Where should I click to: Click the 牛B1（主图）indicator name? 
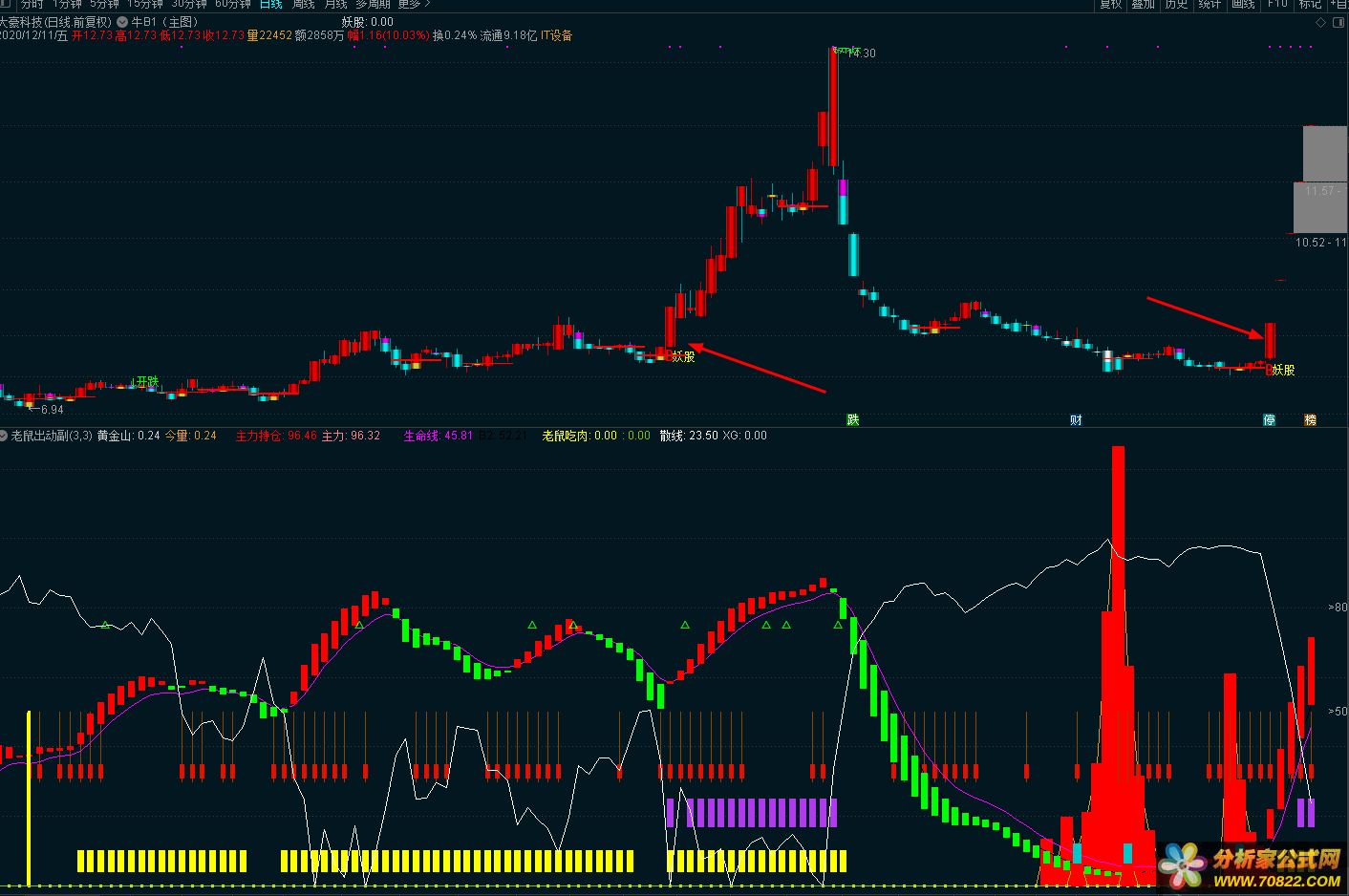(164, 22)
